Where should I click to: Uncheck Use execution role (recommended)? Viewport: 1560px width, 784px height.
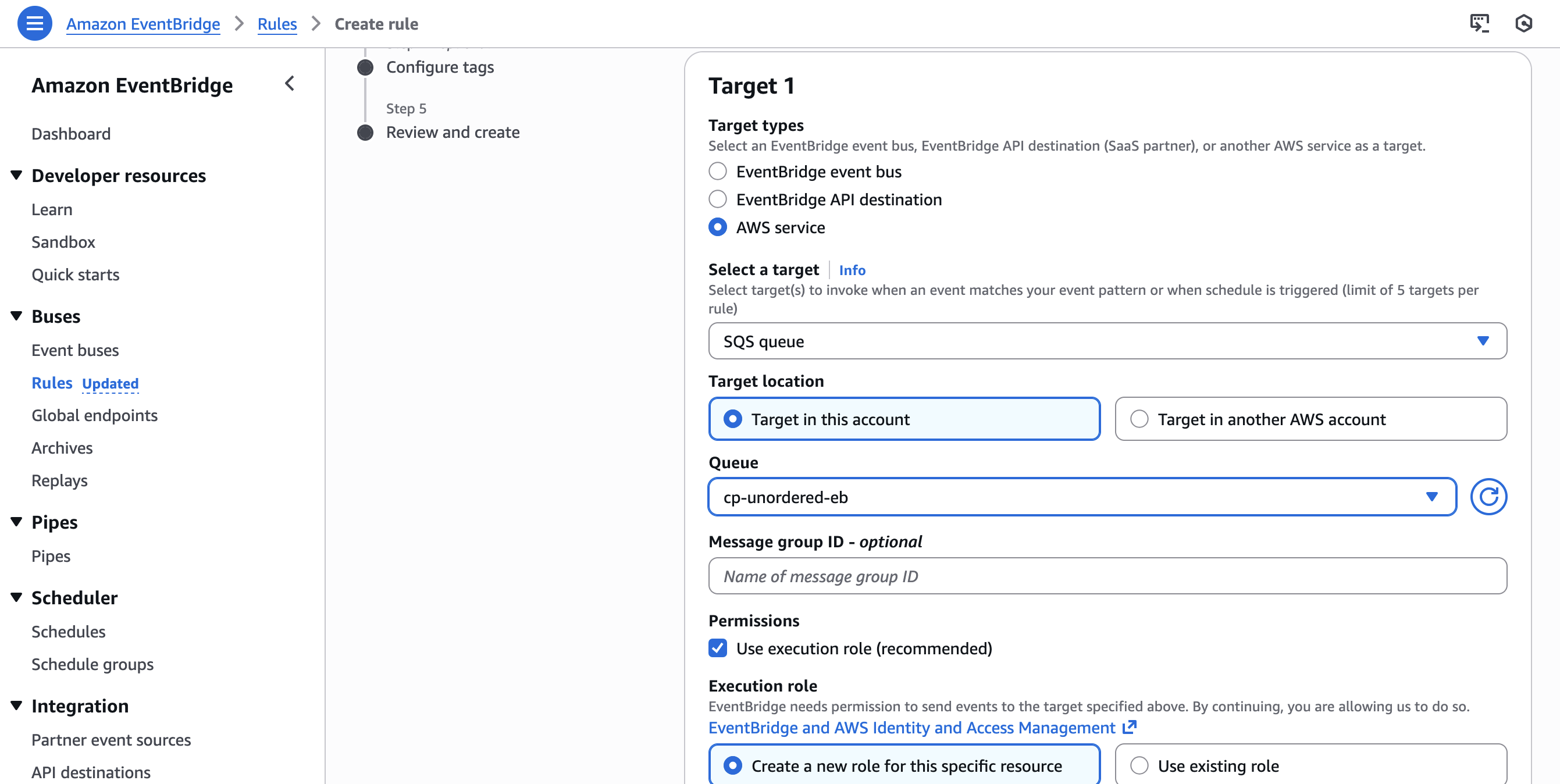(x=718, y=648)
